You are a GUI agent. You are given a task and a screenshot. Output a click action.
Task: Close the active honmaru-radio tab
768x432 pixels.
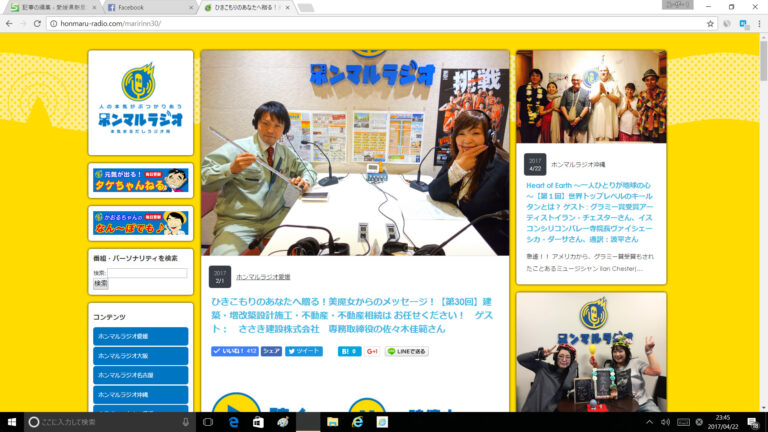pyautogui.click(x=288, y=8)
